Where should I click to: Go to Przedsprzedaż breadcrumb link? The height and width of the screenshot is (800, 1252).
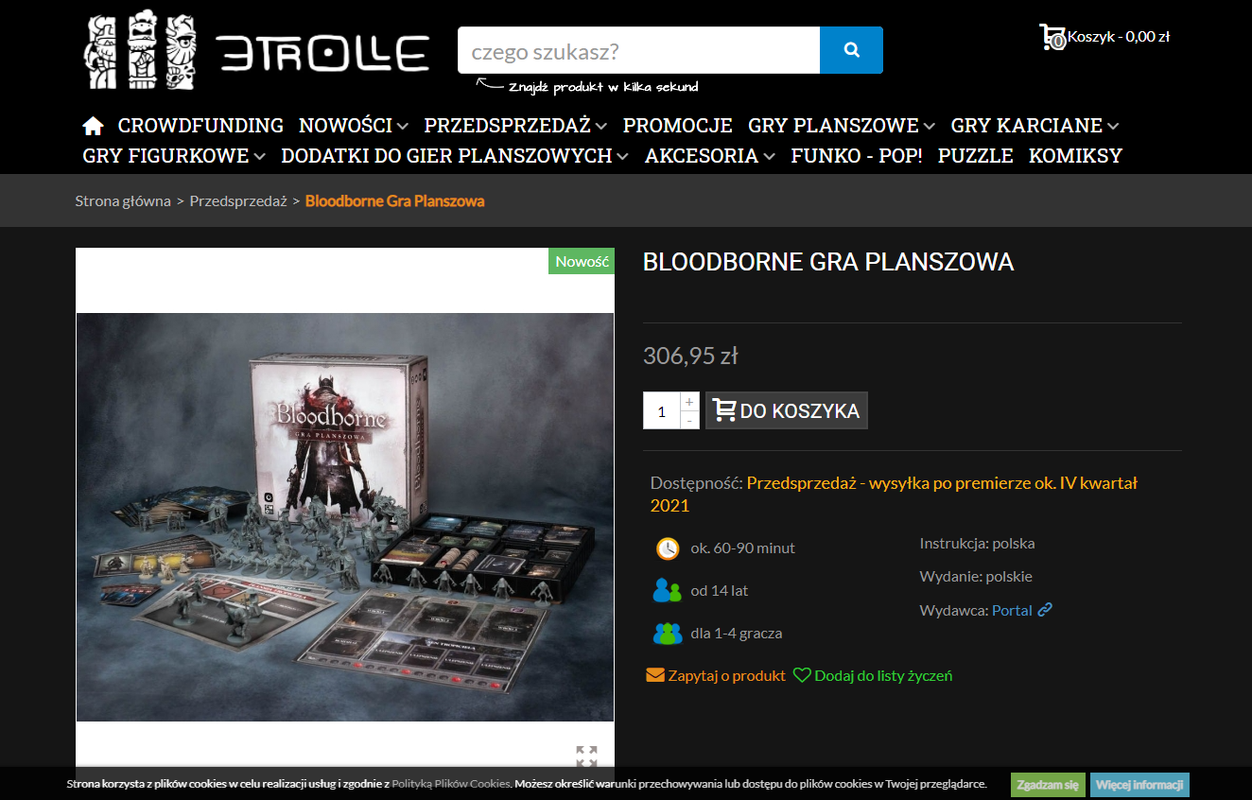tap(238, 201)
